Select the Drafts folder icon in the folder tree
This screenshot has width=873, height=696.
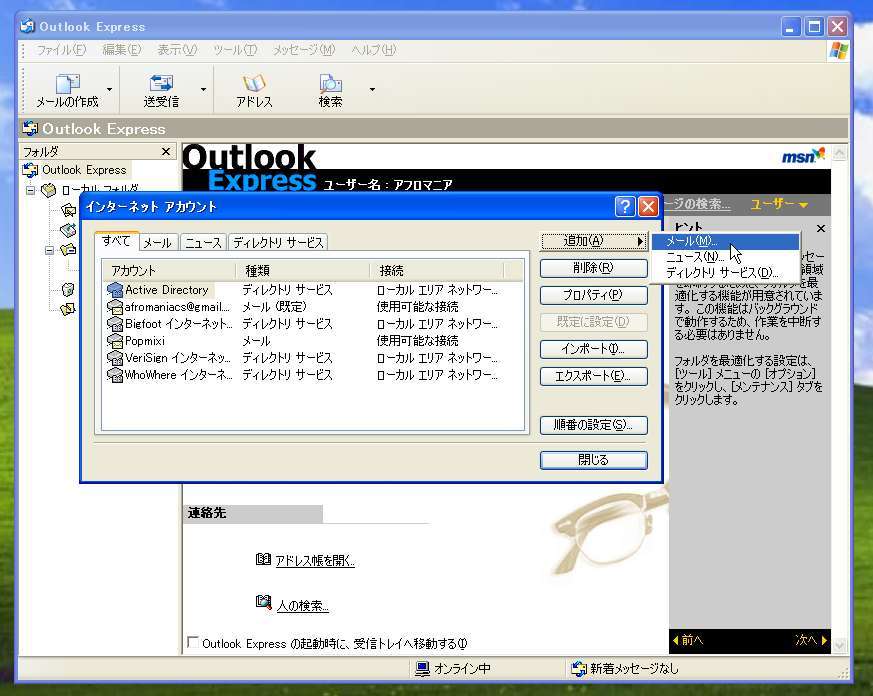click(x=68, y=308)
